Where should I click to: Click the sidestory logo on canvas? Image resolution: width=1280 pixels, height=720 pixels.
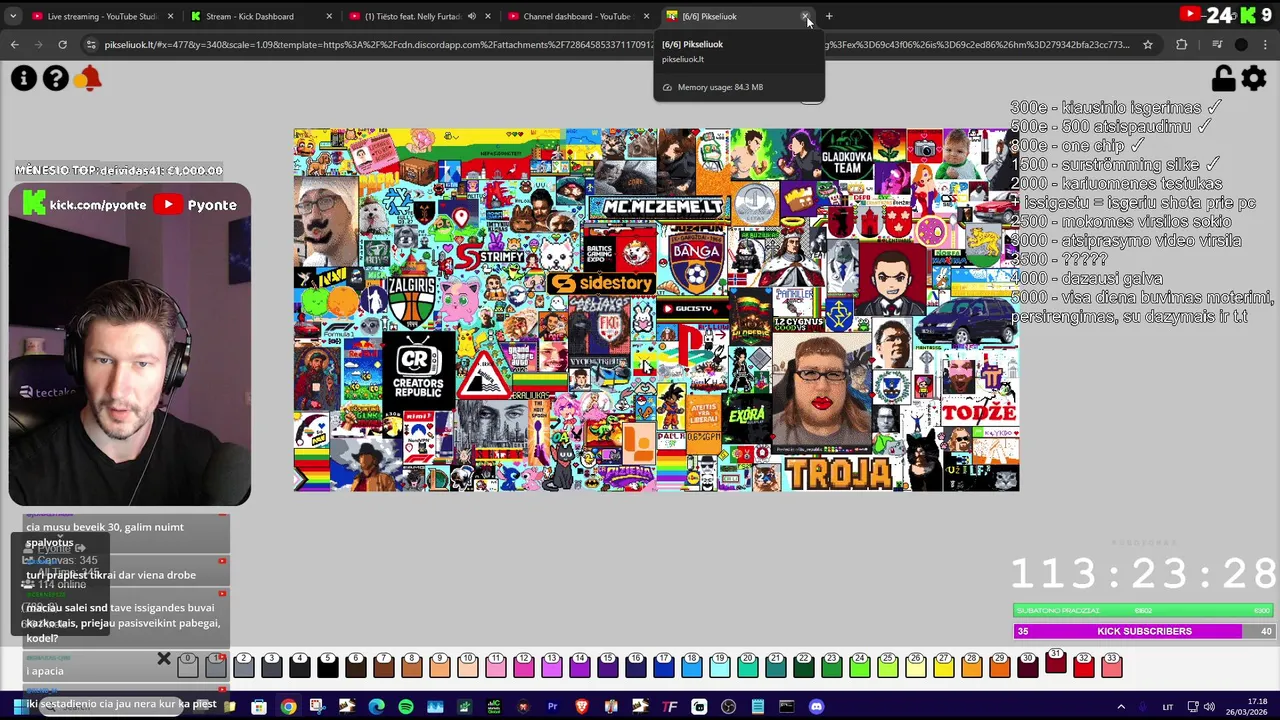[x=601, y=283]
